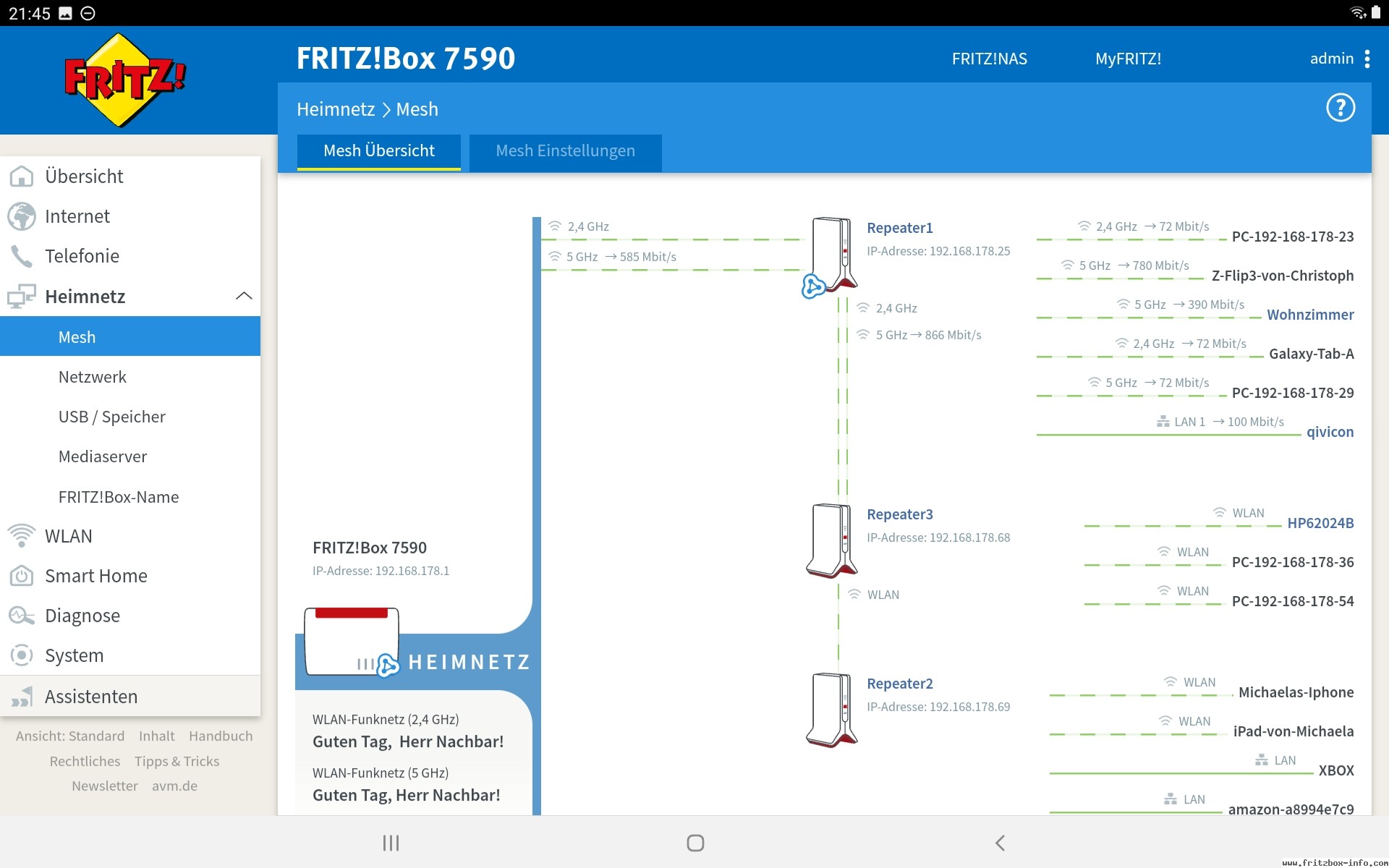Click the Repeater3 device image

832,540
